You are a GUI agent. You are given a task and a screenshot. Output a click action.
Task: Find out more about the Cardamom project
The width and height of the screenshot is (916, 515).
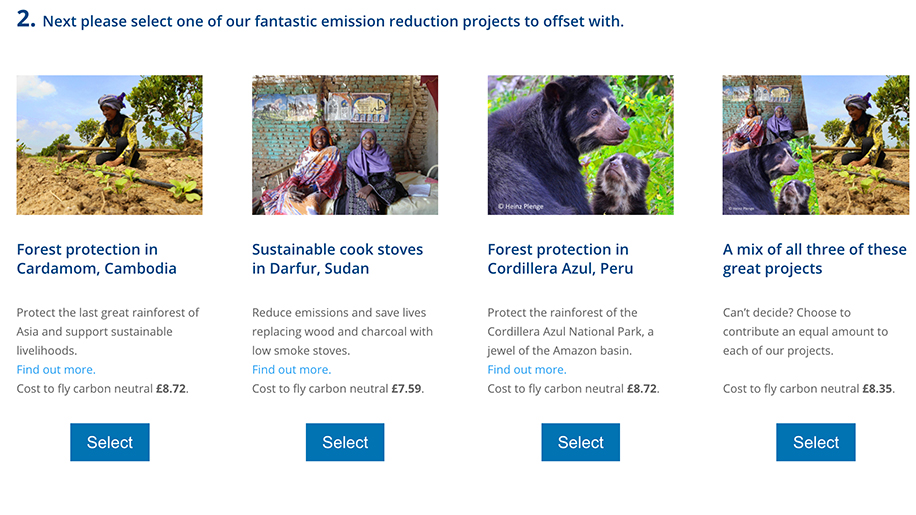pyautogui.click(x=56, y=370)
